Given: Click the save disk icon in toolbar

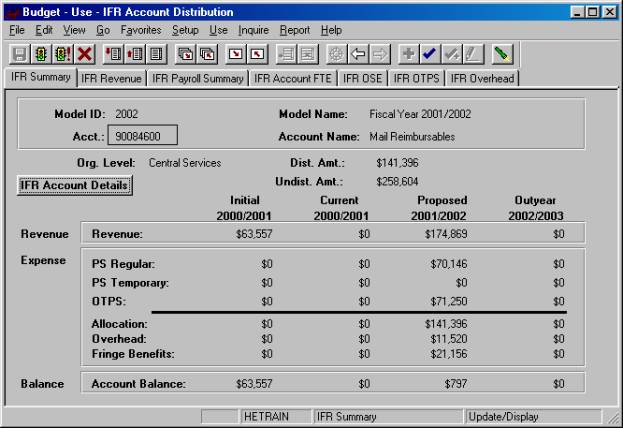Looking at the screenshot, I should click(x=19, y=53).
